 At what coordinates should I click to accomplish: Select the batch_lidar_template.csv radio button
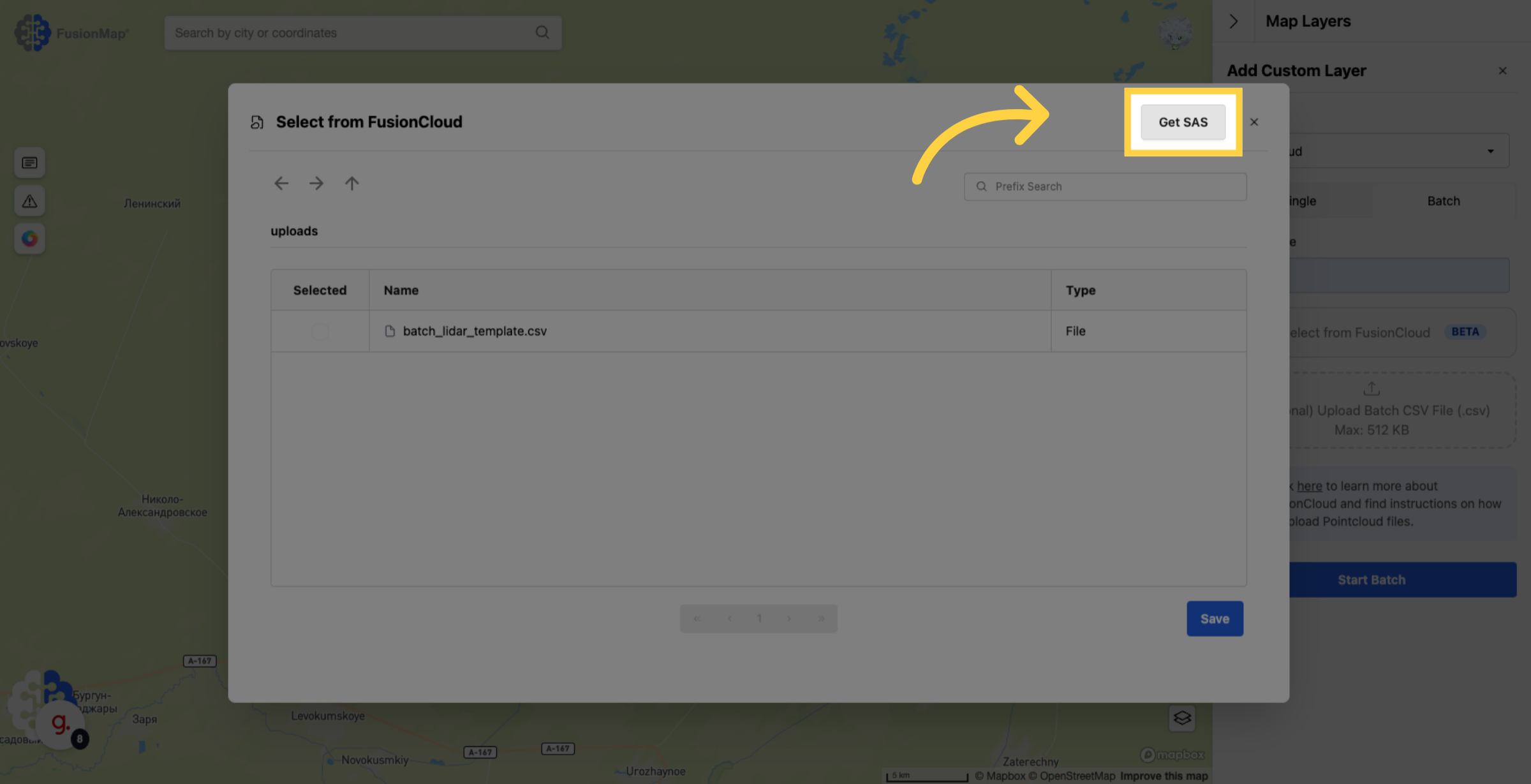tap(320, 331)
